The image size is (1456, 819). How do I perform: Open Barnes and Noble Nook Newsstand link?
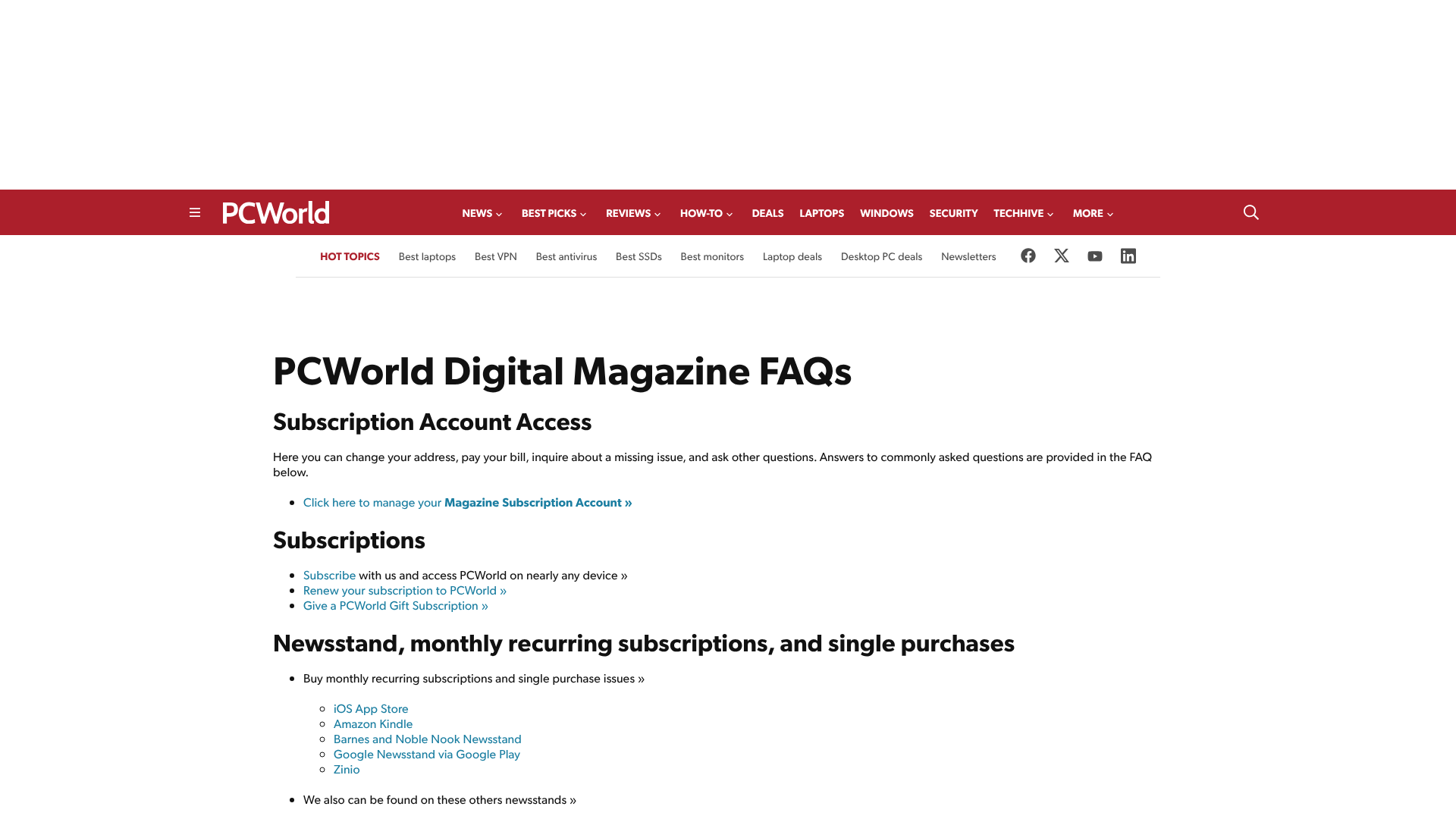428,739
